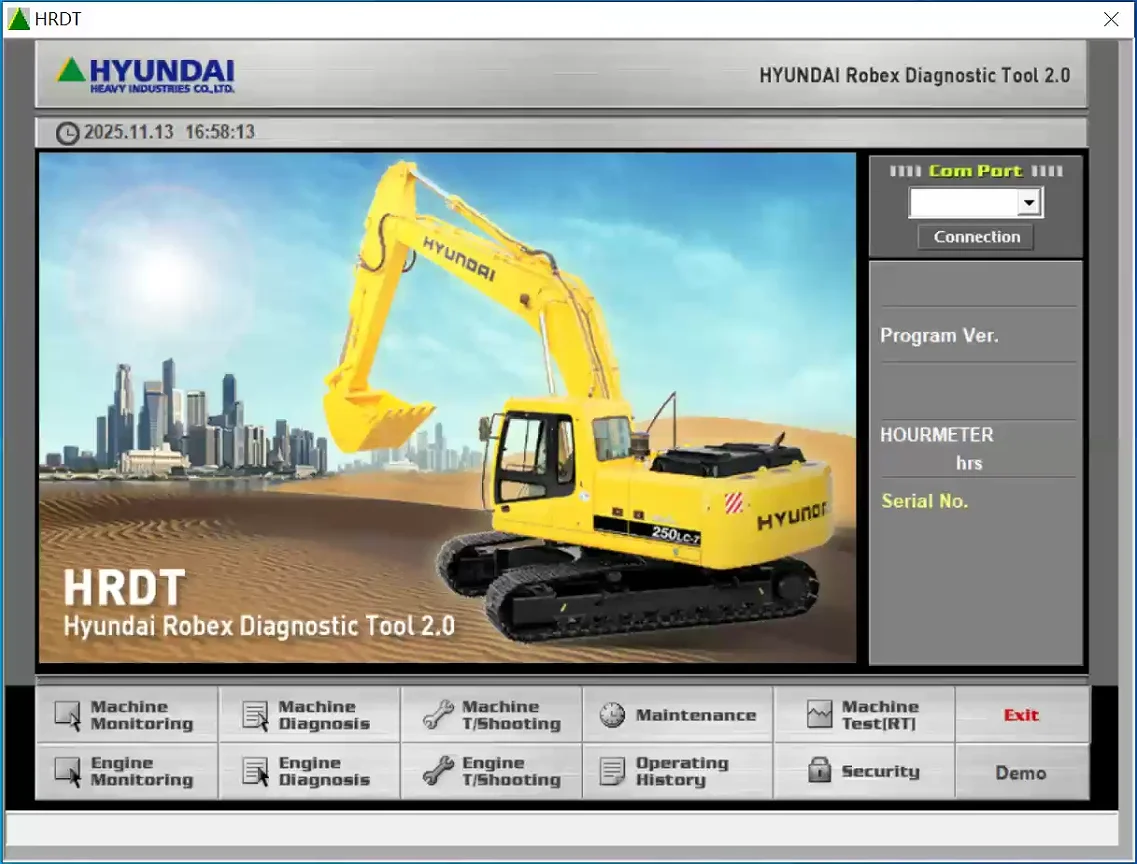
Task: Click the hrs unit text
Action: click(x=969, y=463)
